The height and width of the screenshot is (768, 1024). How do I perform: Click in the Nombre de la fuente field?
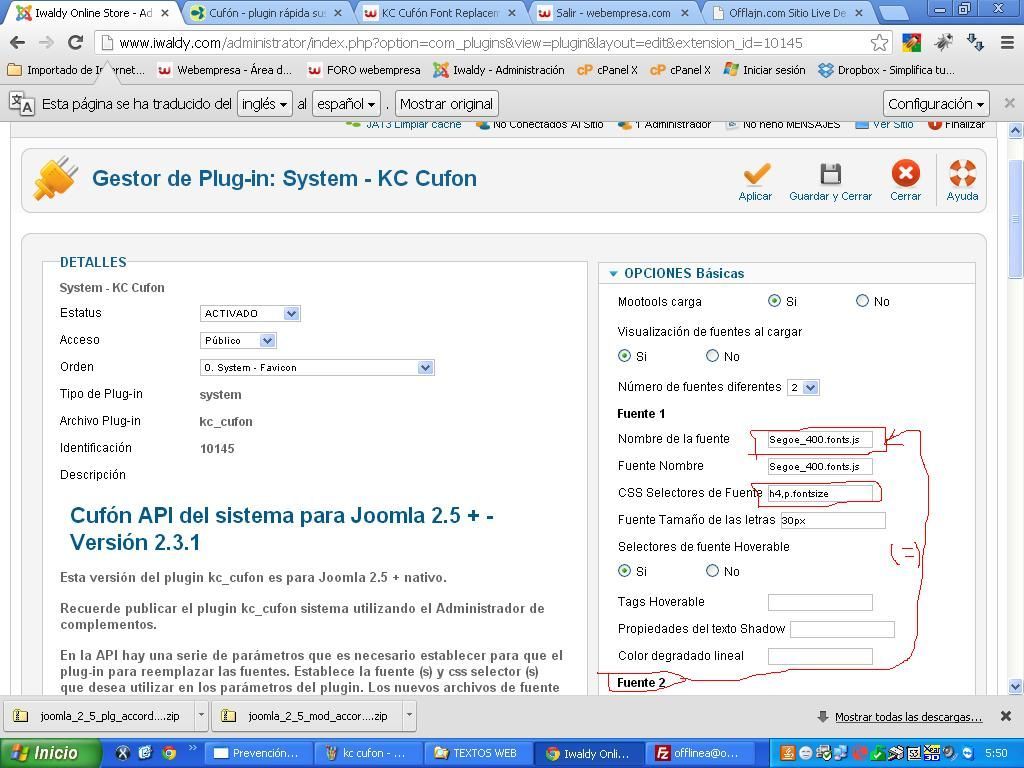tap(820, 440)
